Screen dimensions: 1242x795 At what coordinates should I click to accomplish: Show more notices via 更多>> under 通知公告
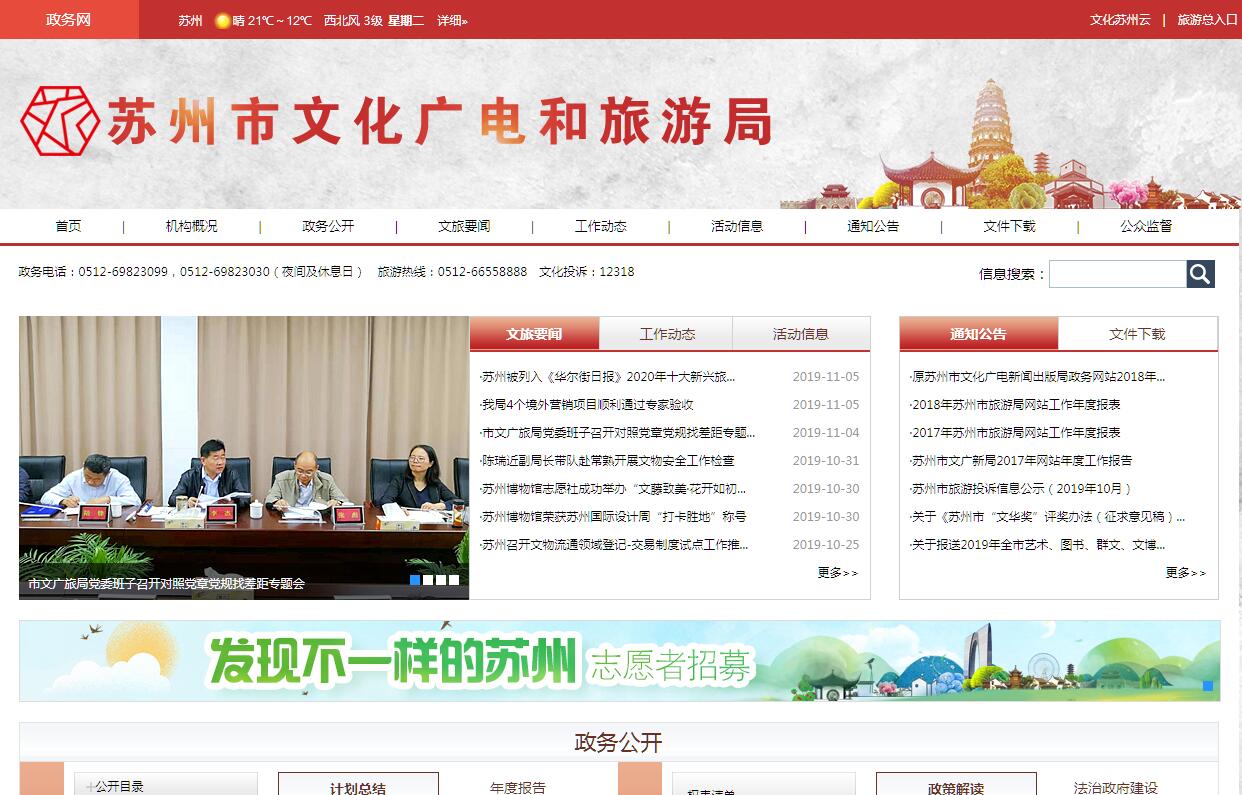click(x=1185, y=573)
